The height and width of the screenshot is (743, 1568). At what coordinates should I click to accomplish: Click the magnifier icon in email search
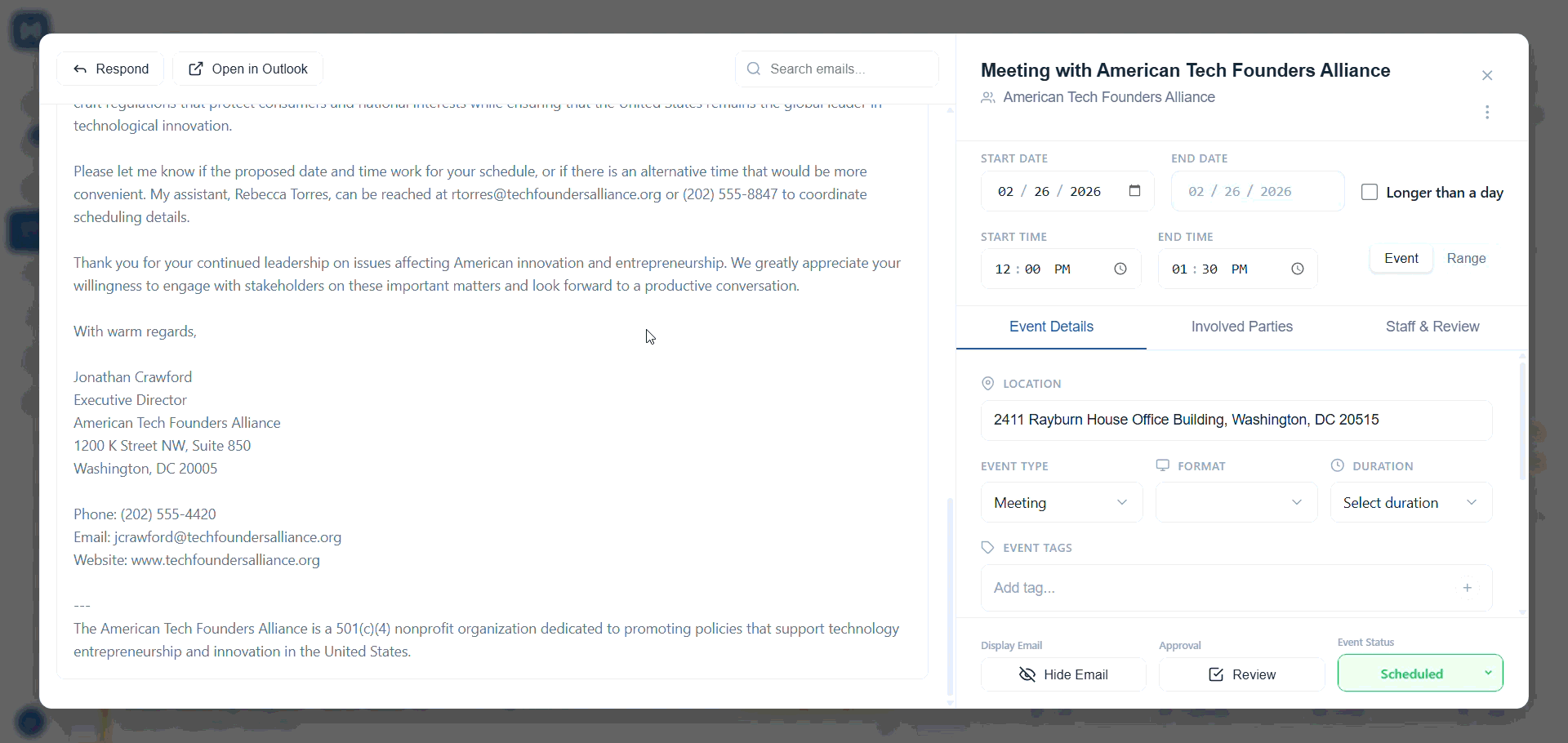[x=754, y=69]
